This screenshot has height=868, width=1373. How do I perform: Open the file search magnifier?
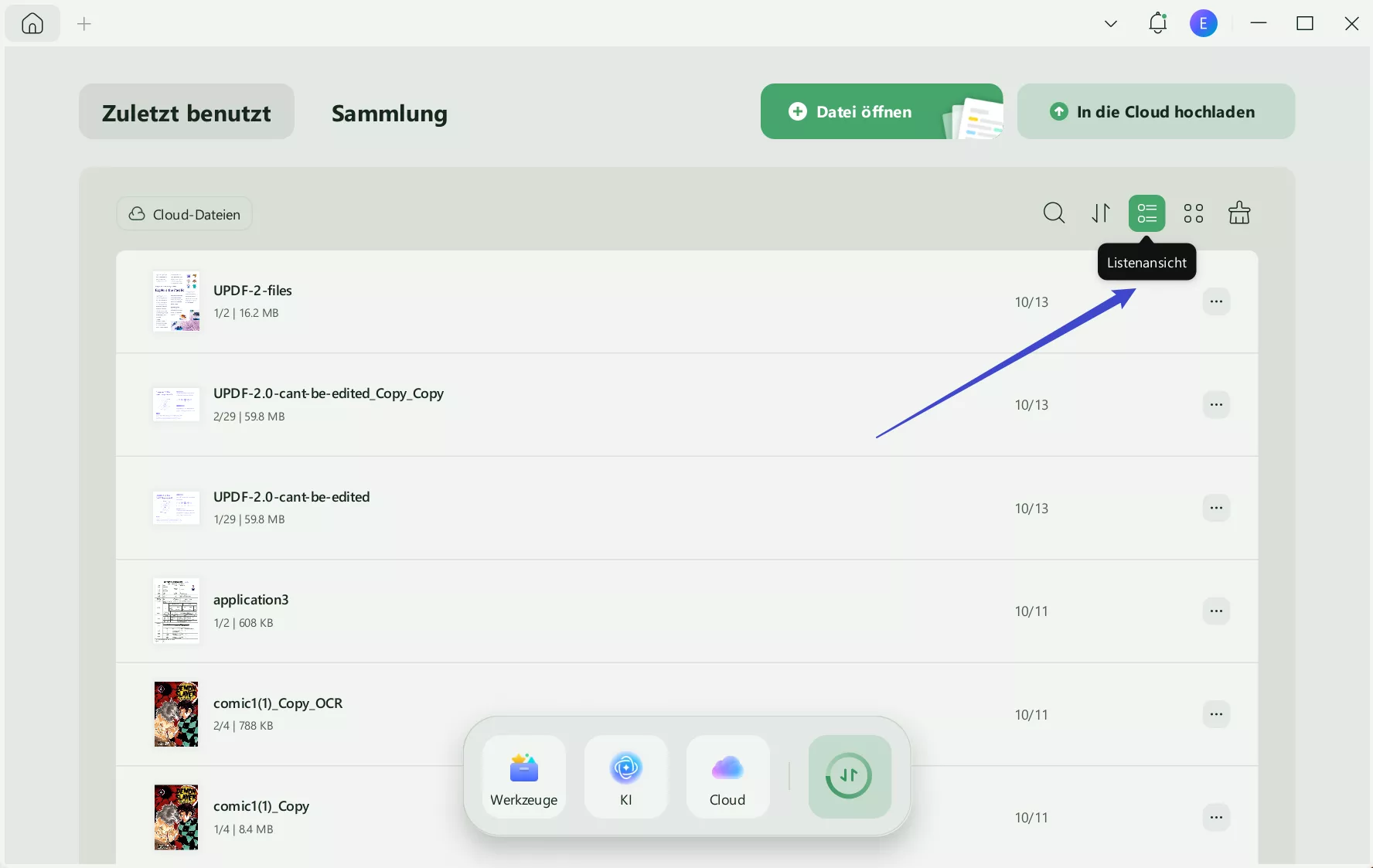(x=1054, y=213)
